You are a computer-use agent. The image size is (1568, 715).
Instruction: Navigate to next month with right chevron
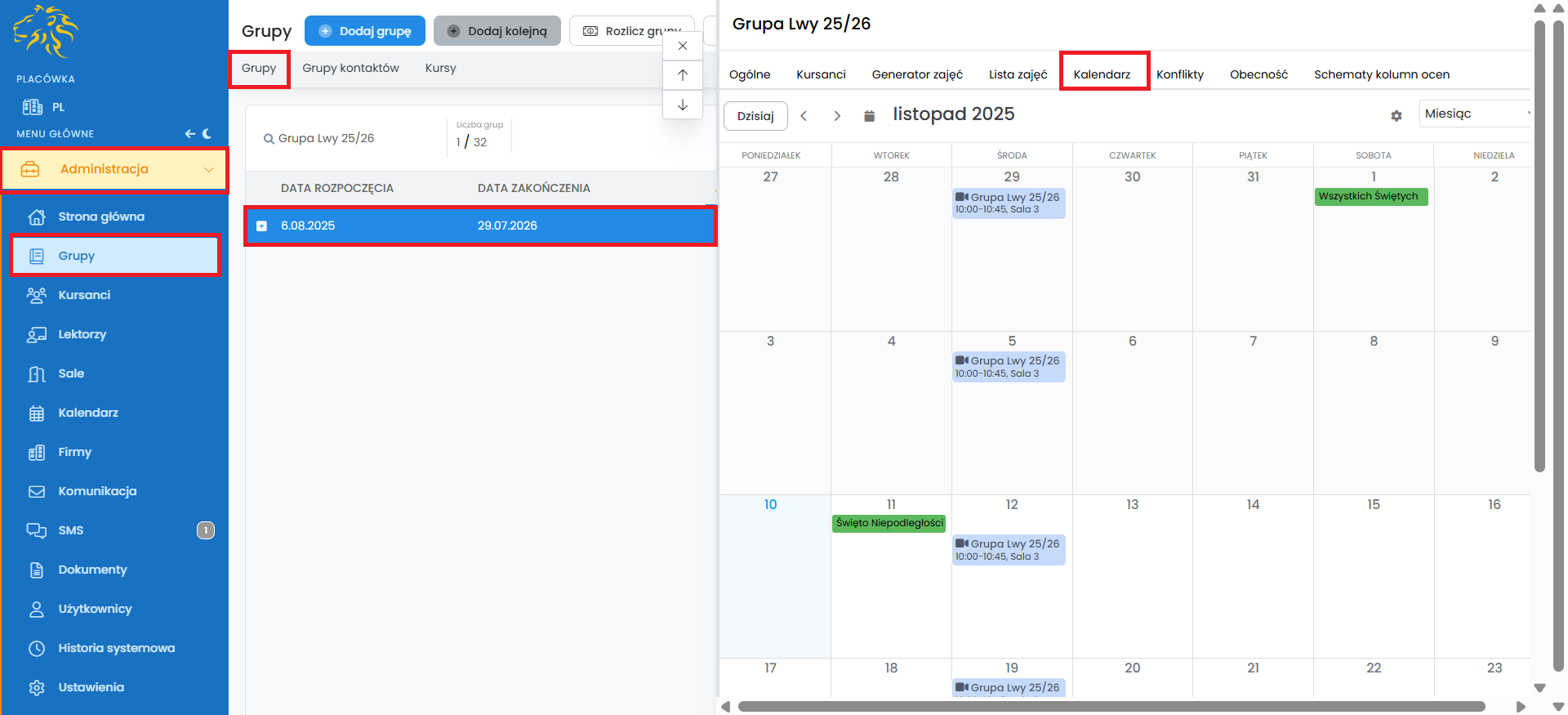click(x=837, y=116)
